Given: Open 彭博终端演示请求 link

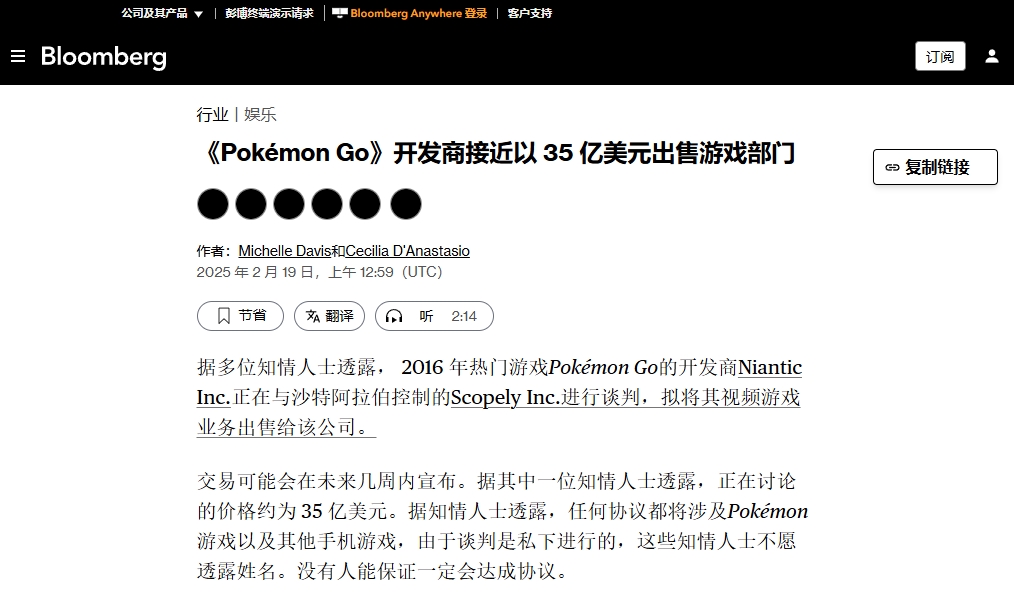Looking at the screenshot, I should click(x=269, y=13).
